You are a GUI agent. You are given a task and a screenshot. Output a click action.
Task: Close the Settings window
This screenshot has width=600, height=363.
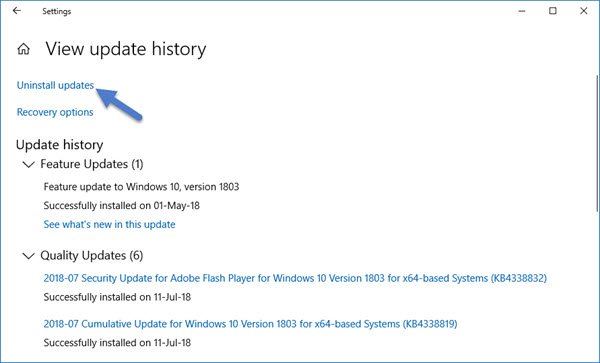[584, 11]
